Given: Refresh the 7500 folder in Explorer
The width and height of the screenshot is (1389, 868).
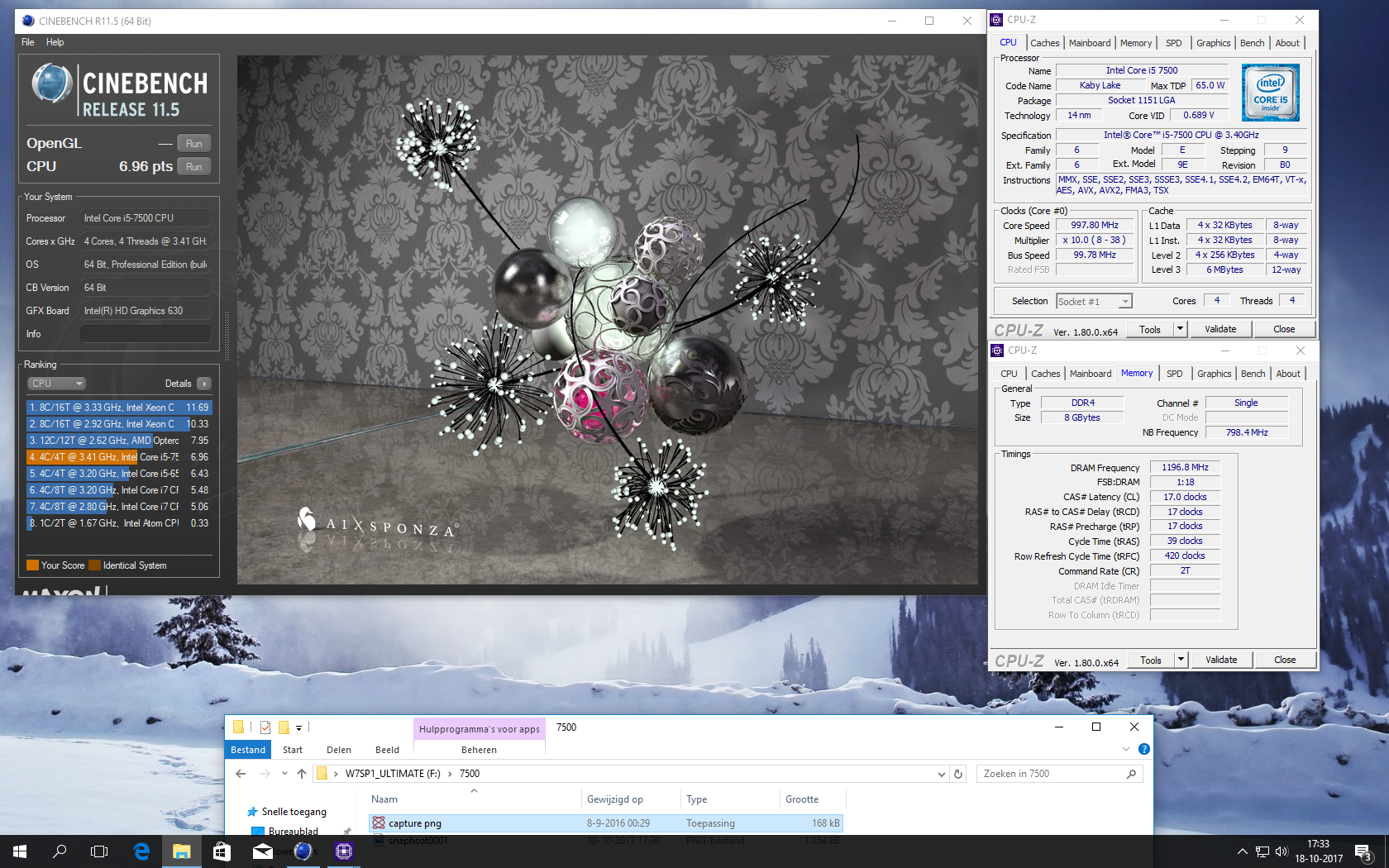Looking at the screenshot, I should pyautogui.click(x=958, y=774).
